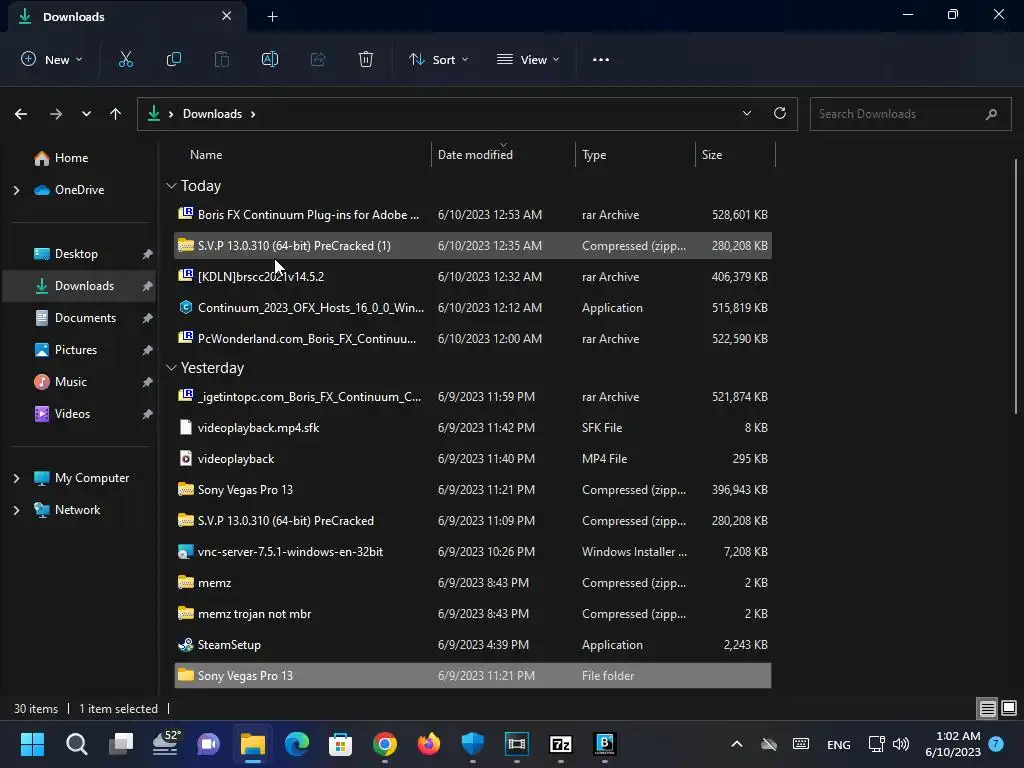Image resolution: width=1024 pixels, height=768 pixels.
Task: Open Microsoft Store from taskbar
Action: 340,744
